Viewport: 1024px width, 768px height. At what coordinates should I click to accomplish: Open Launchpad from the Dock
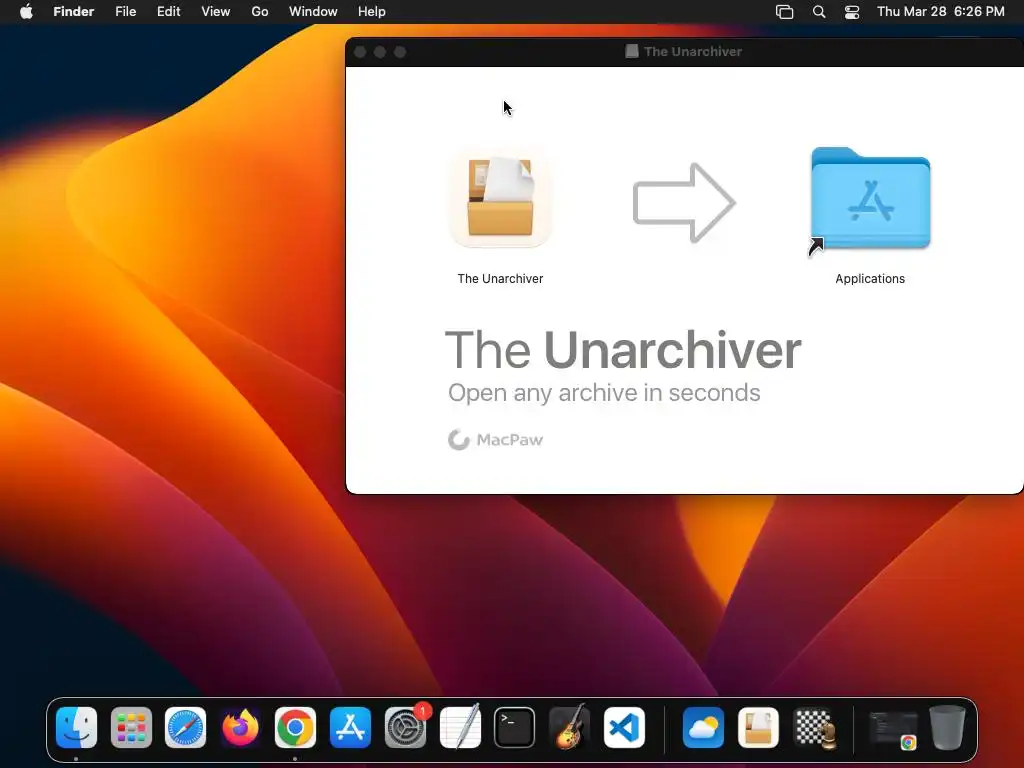131,728
